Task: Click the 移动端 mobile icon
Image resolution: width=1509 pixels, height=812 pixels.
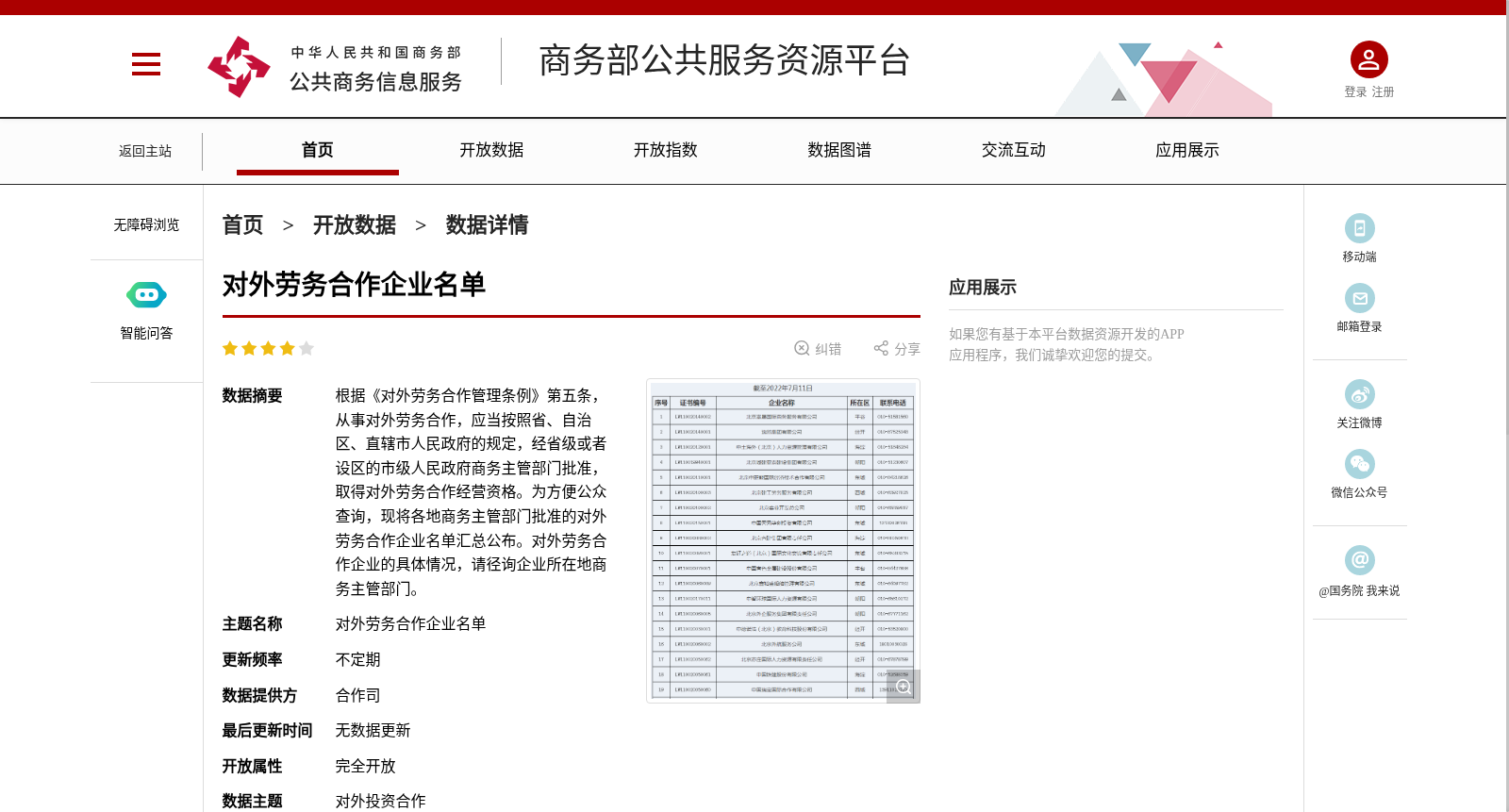Action: [1359, 228]
